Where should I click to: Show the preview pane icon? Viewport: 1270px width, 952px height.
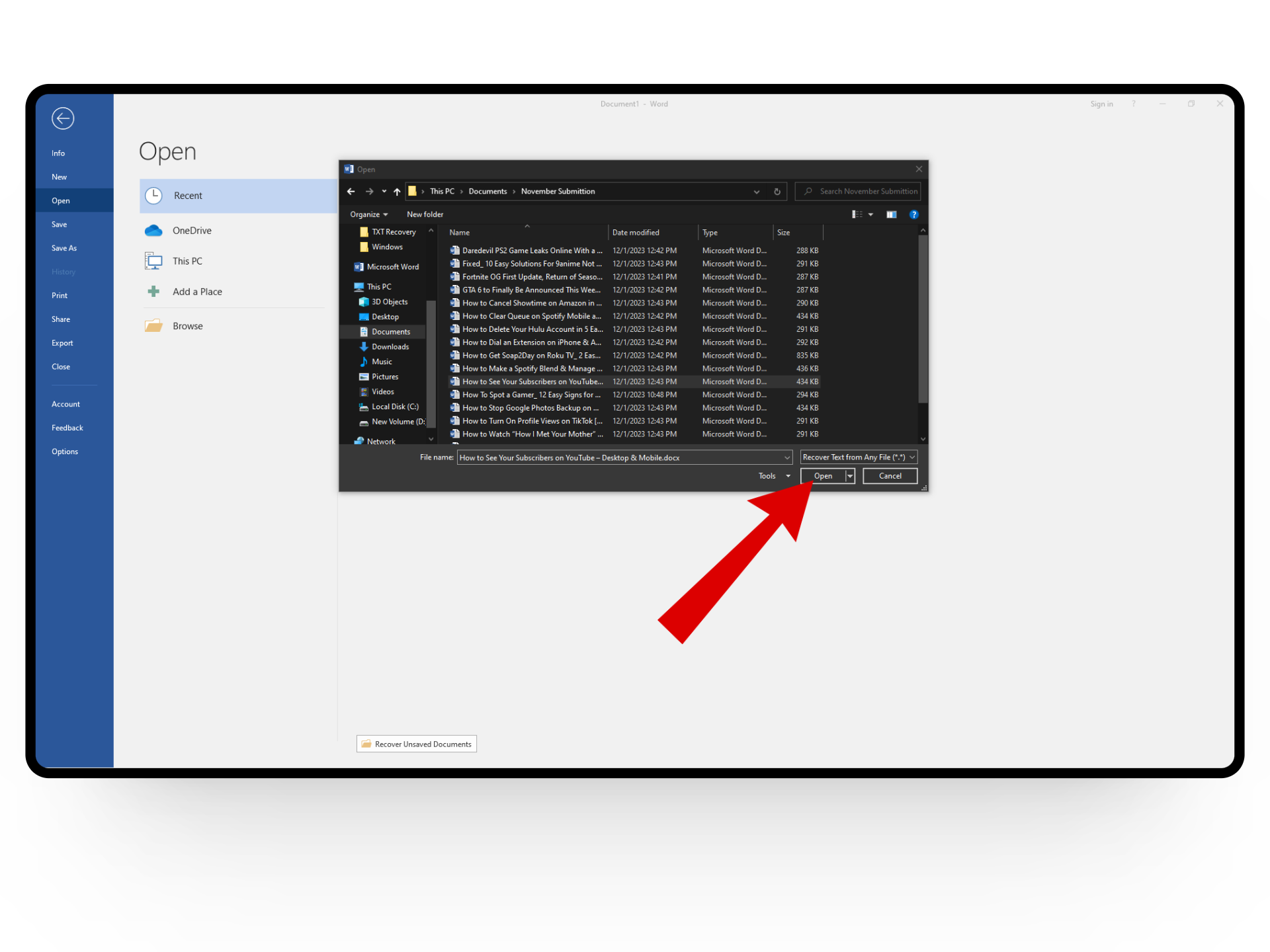pyautogui.click(x=892, y=214)
